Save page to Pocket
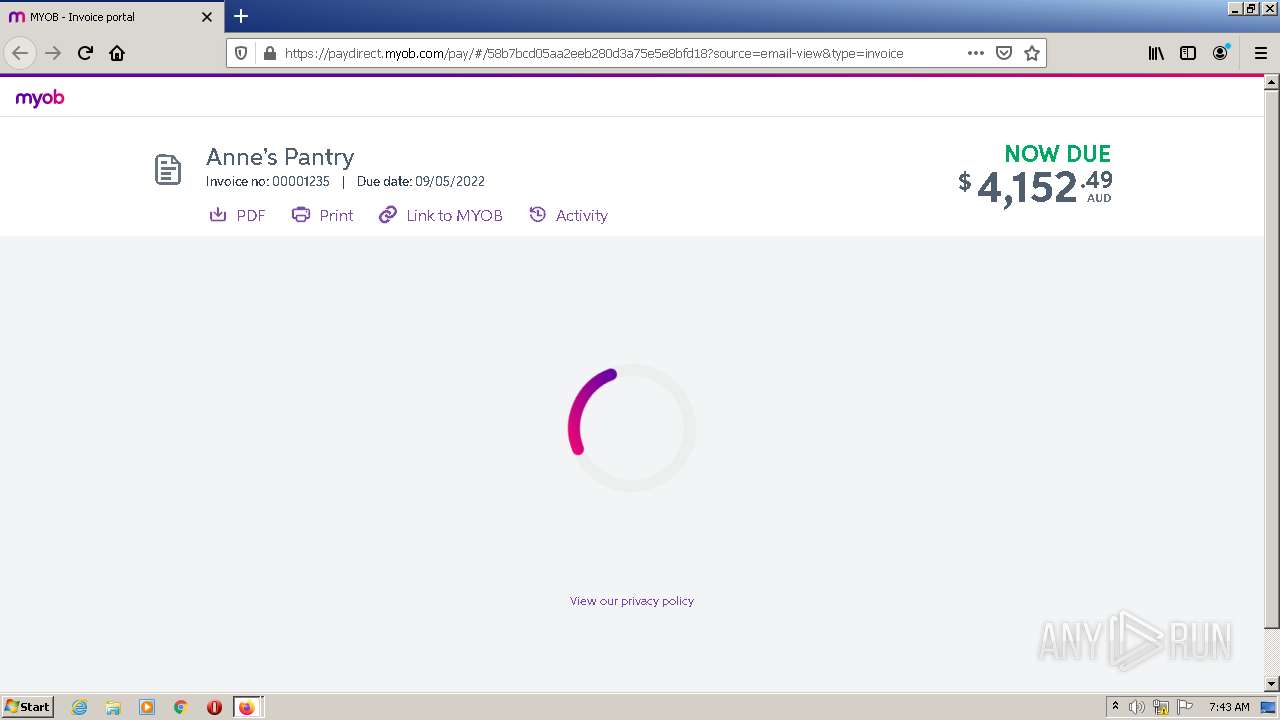1280x720 pixels. pyautogui.click(x=1004, y=53)
